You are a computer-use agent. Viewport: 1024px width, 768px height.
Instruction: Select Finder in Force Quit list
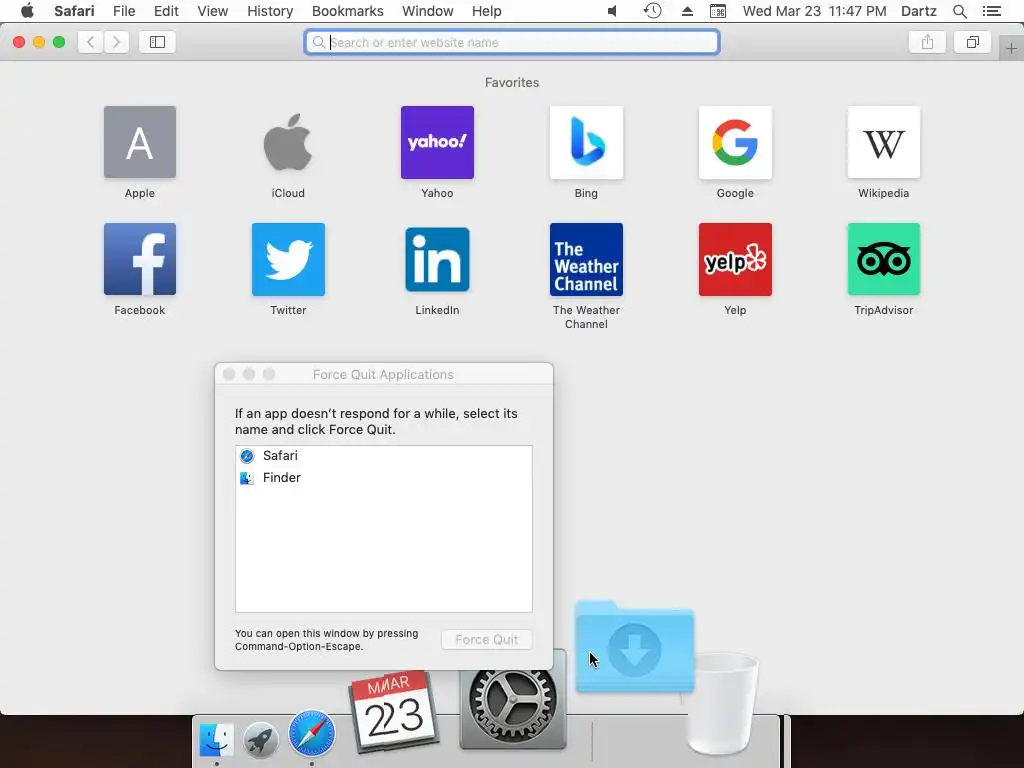click(x=383, y=478)
